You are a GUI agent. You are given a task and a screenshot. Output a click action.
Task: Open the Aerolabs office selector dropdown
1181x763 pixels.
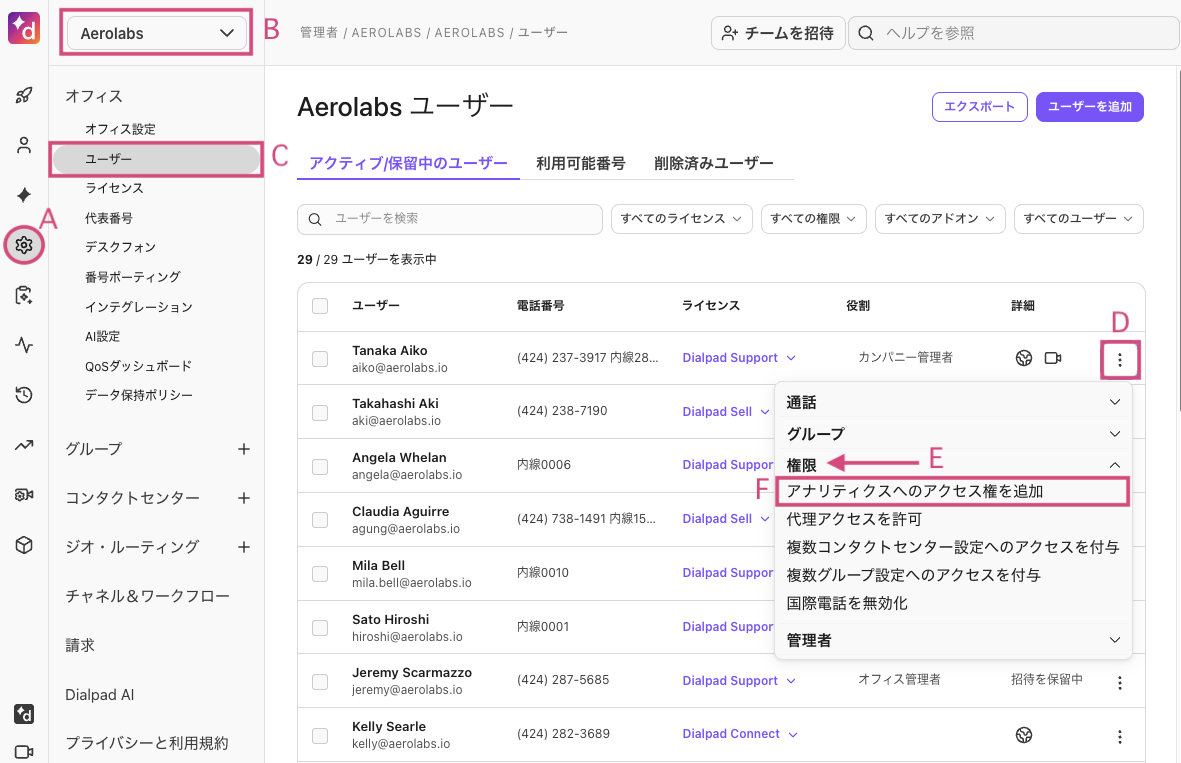click(x=155, y=32)
